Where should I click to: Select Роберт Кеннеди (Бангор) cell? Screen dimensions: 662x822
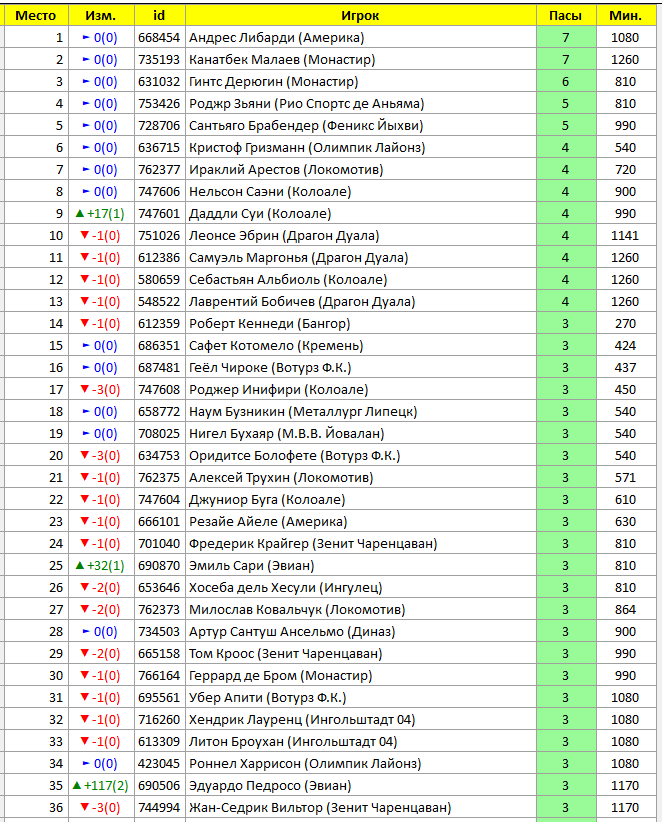tap(361, 324)
